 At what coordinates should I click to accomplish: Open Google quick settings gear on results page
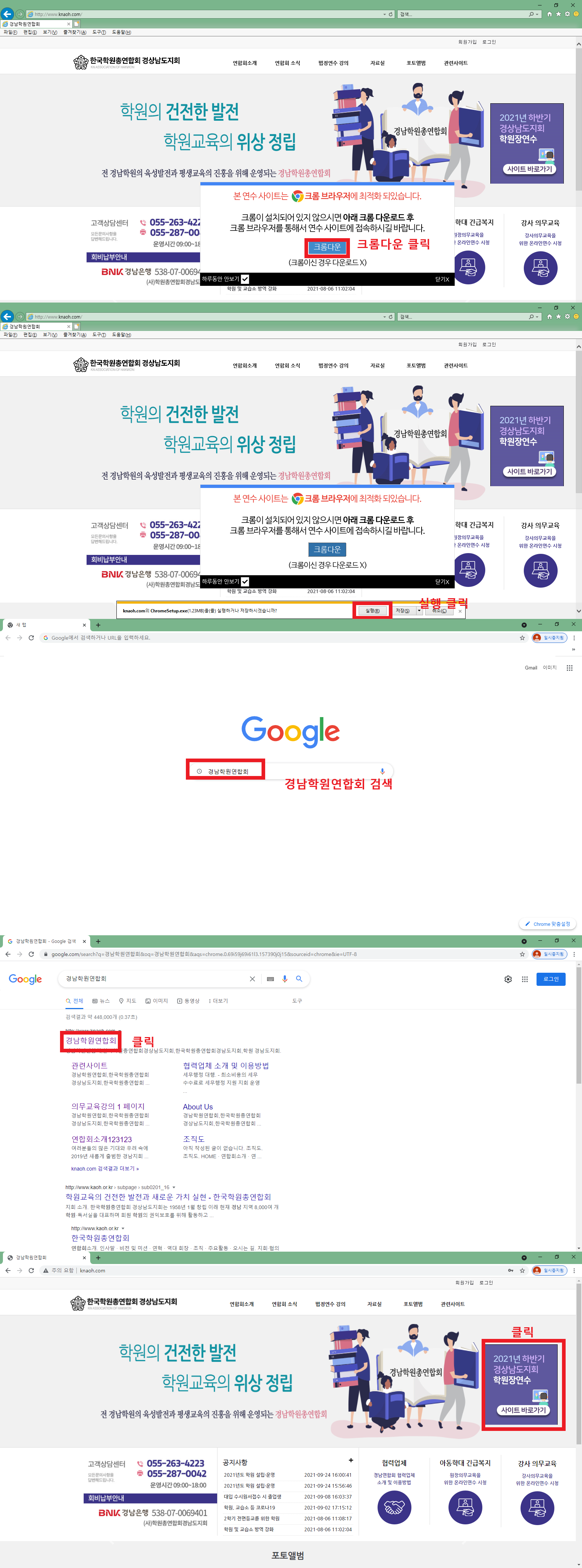click(x=508, y=979)
